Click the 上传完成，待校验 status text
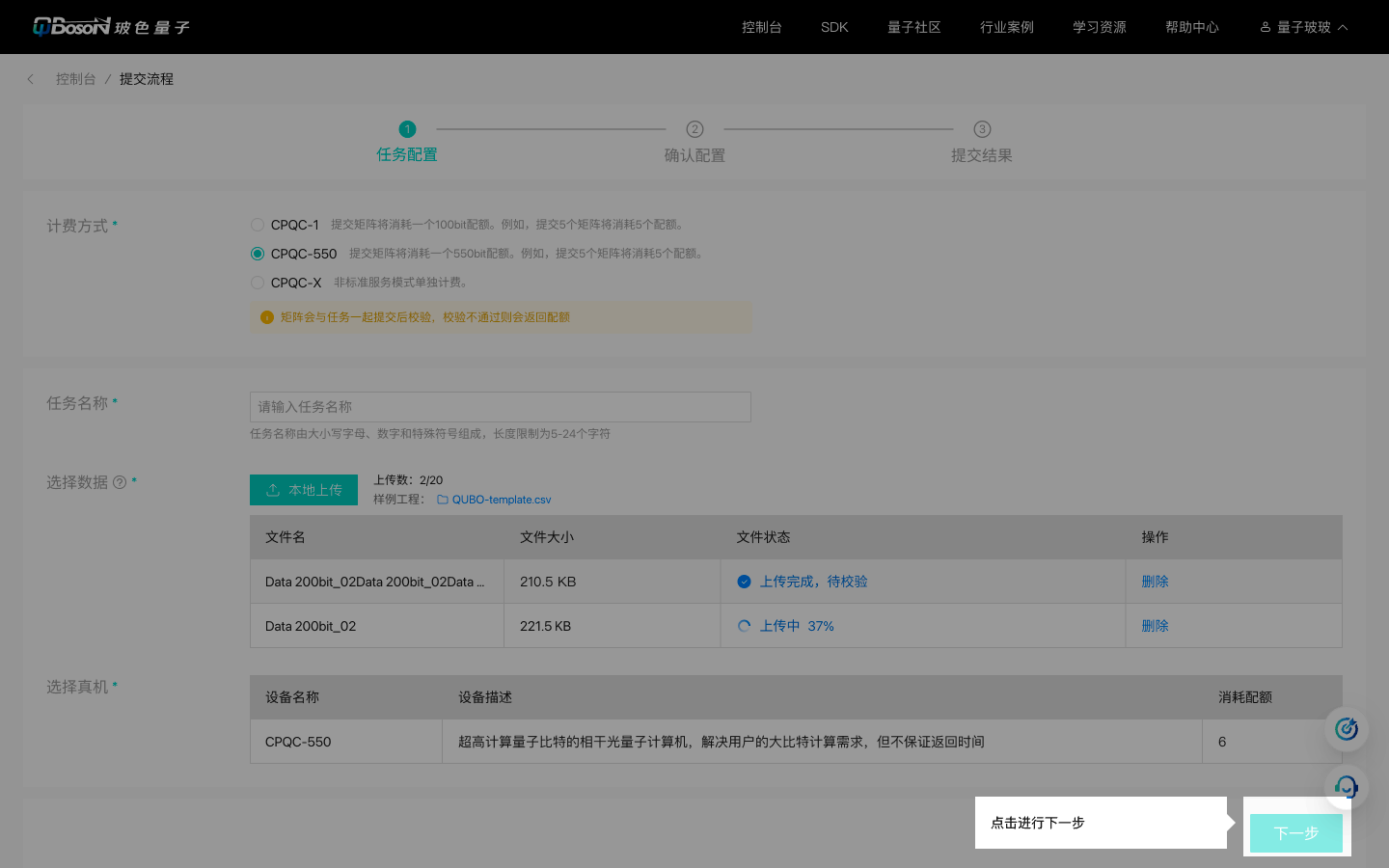This screenshot has height=868, width=1389. pyautogui.click(x=814, y=582)
